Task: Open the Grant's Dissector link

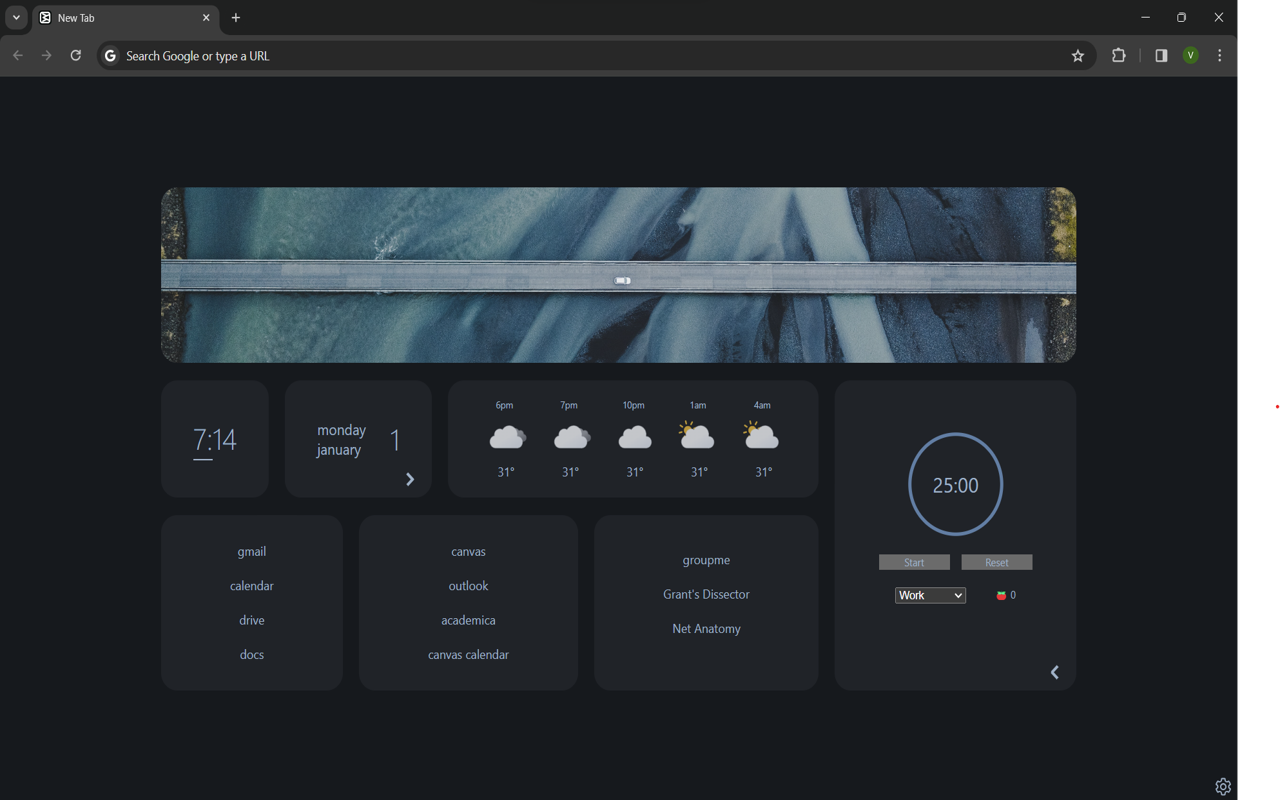Action: (706, 594)
